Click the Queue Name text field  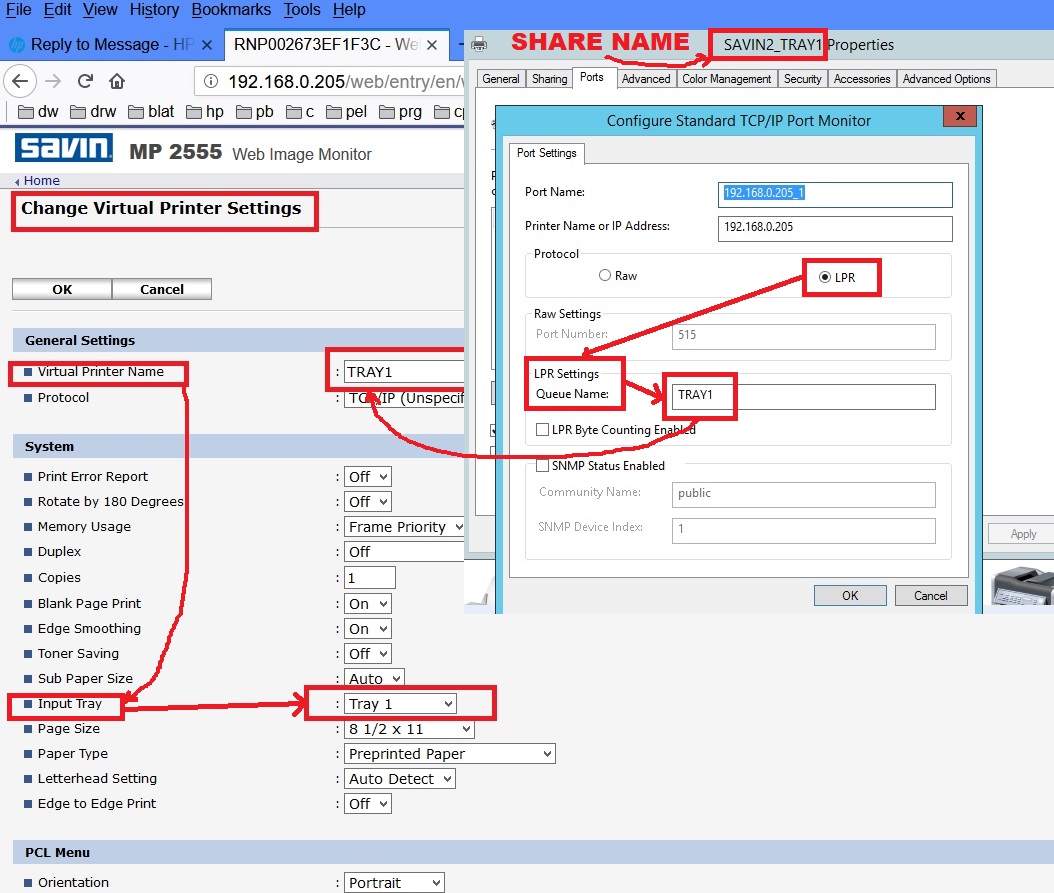point(803,396)
